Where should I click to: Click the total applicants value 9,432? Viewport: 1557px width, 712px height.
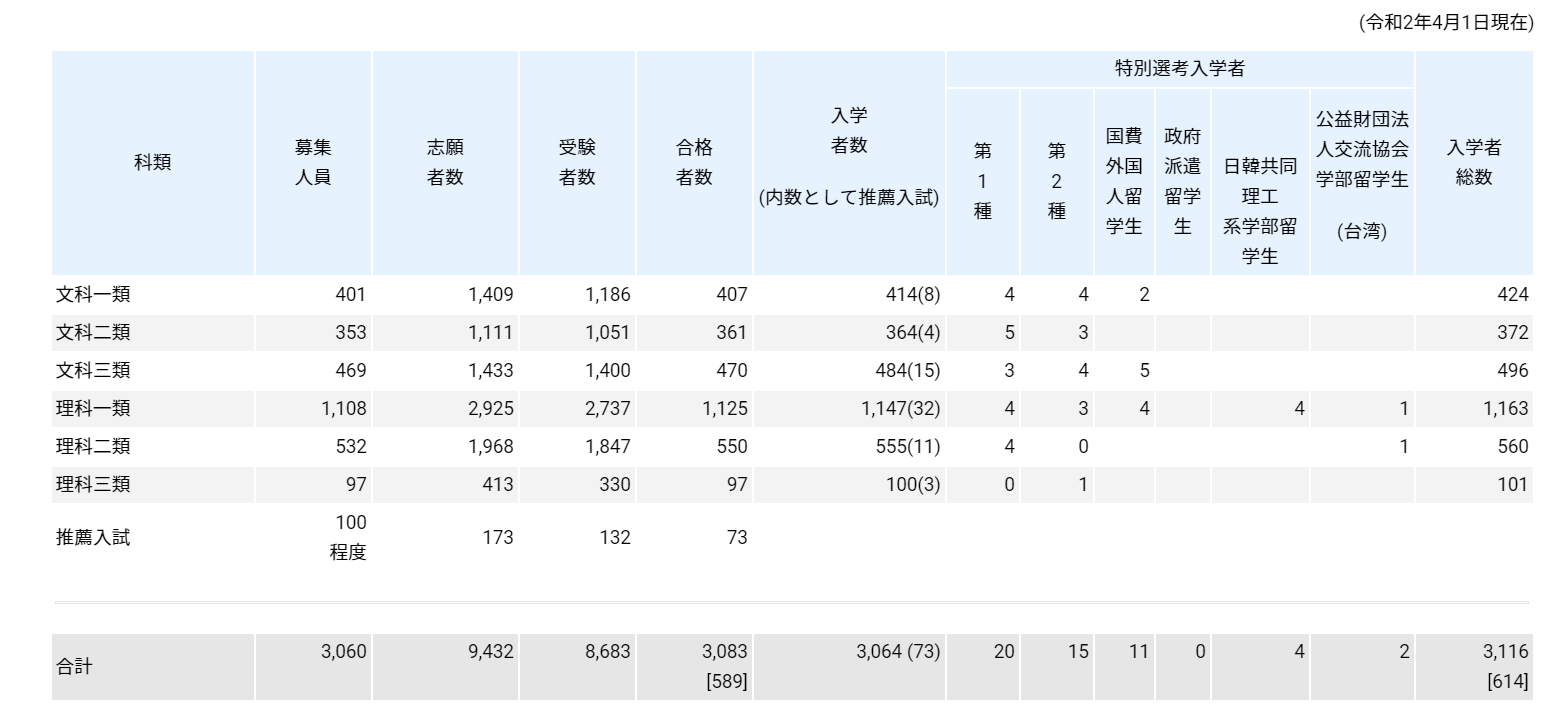[x=490, y=652]
